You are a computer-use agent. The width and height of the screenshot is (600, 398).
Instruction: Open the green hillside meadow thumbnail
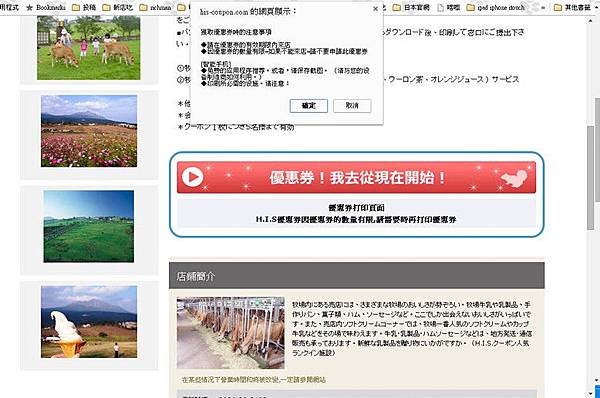[x=89, y=226]
